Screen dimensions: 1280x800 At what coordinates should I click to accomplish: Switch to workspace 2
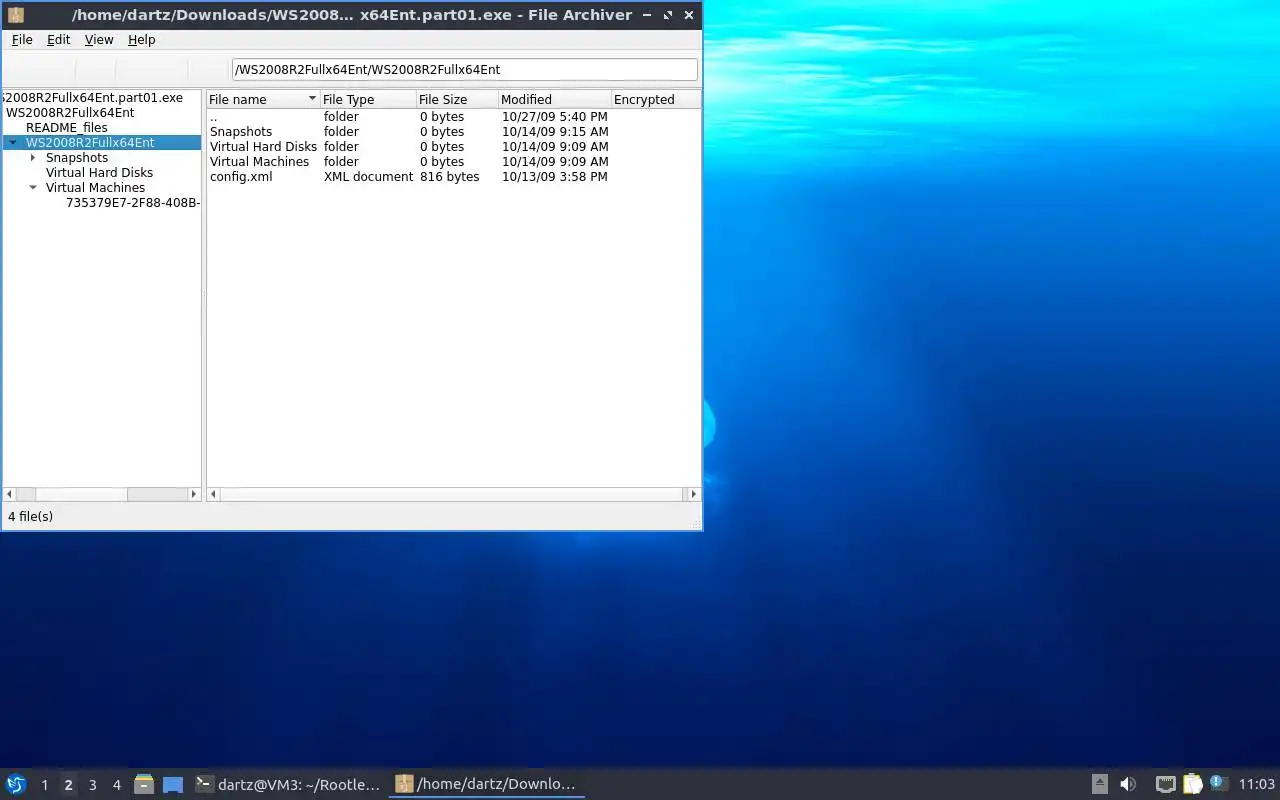coord(68,785)
